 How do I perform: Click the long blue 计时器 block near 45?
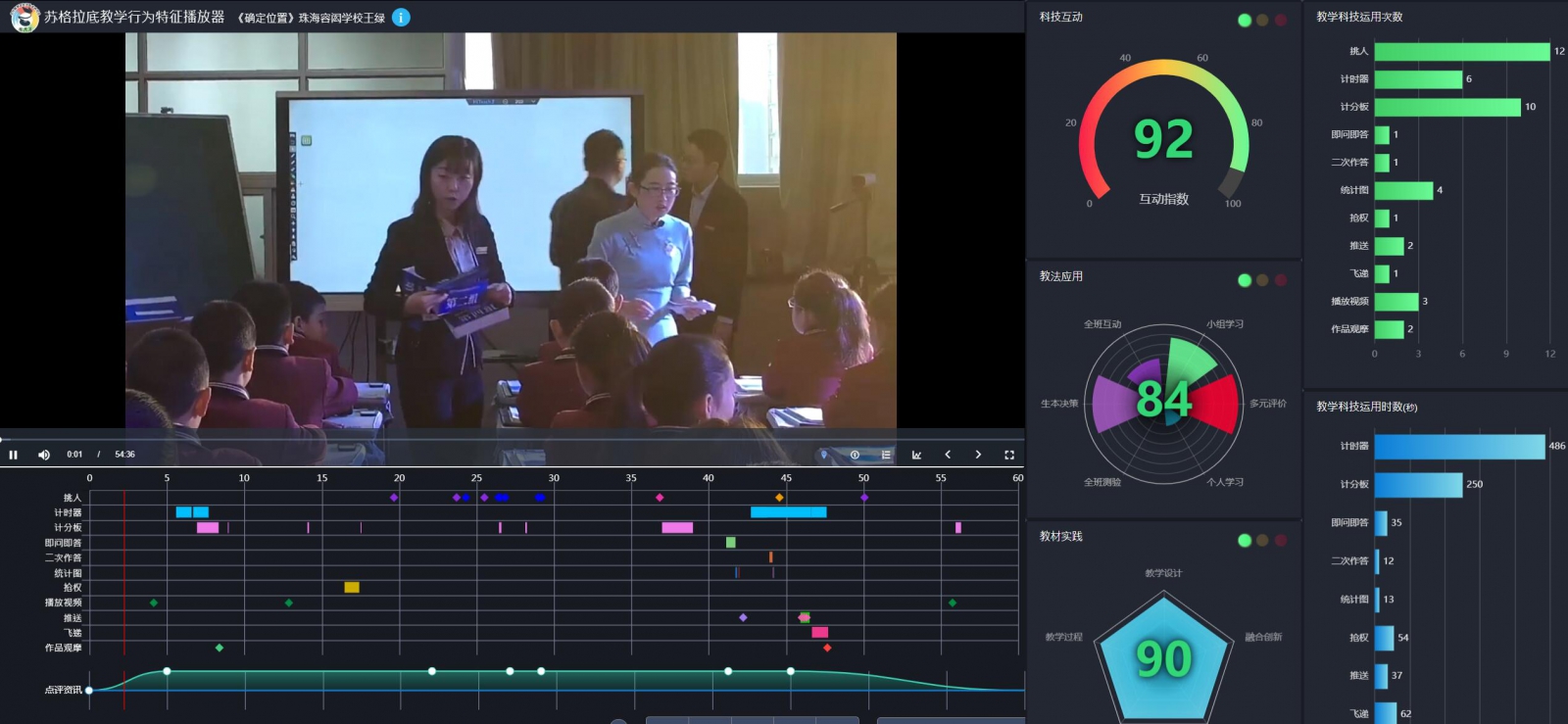click(788, 512)
